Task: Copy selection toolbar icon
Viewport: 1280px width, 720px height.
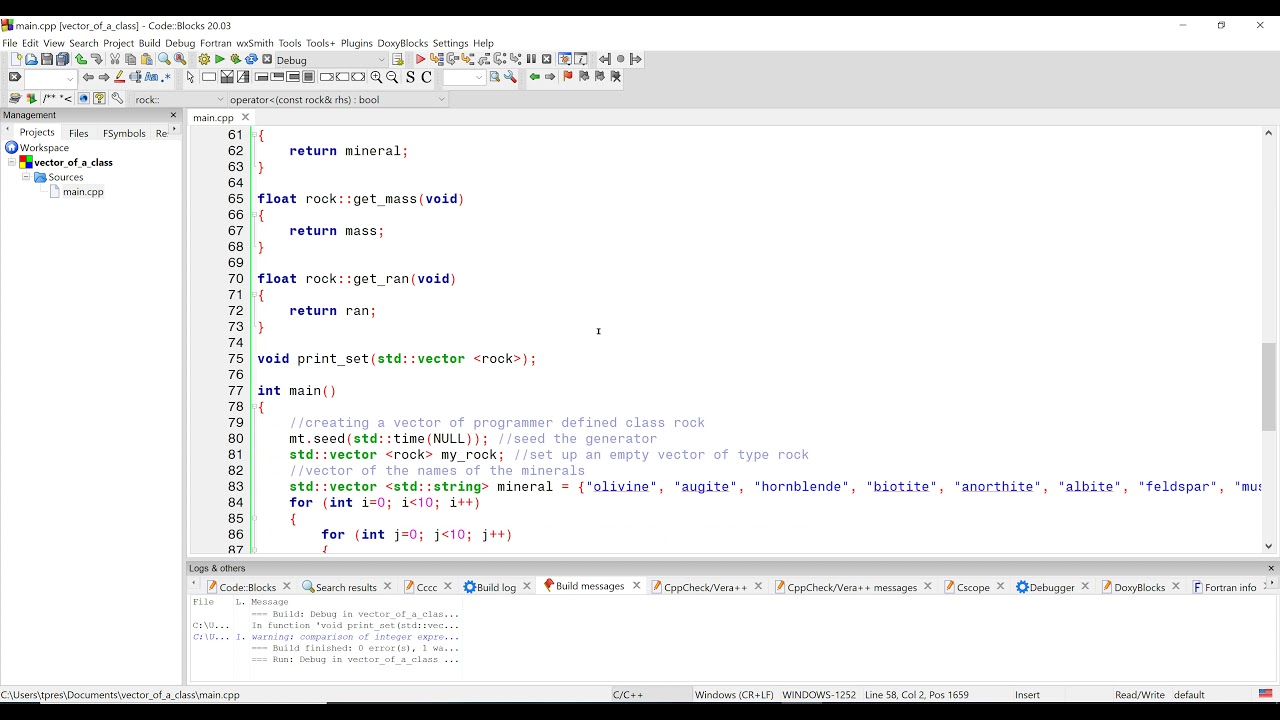Action: click(130, 59)
